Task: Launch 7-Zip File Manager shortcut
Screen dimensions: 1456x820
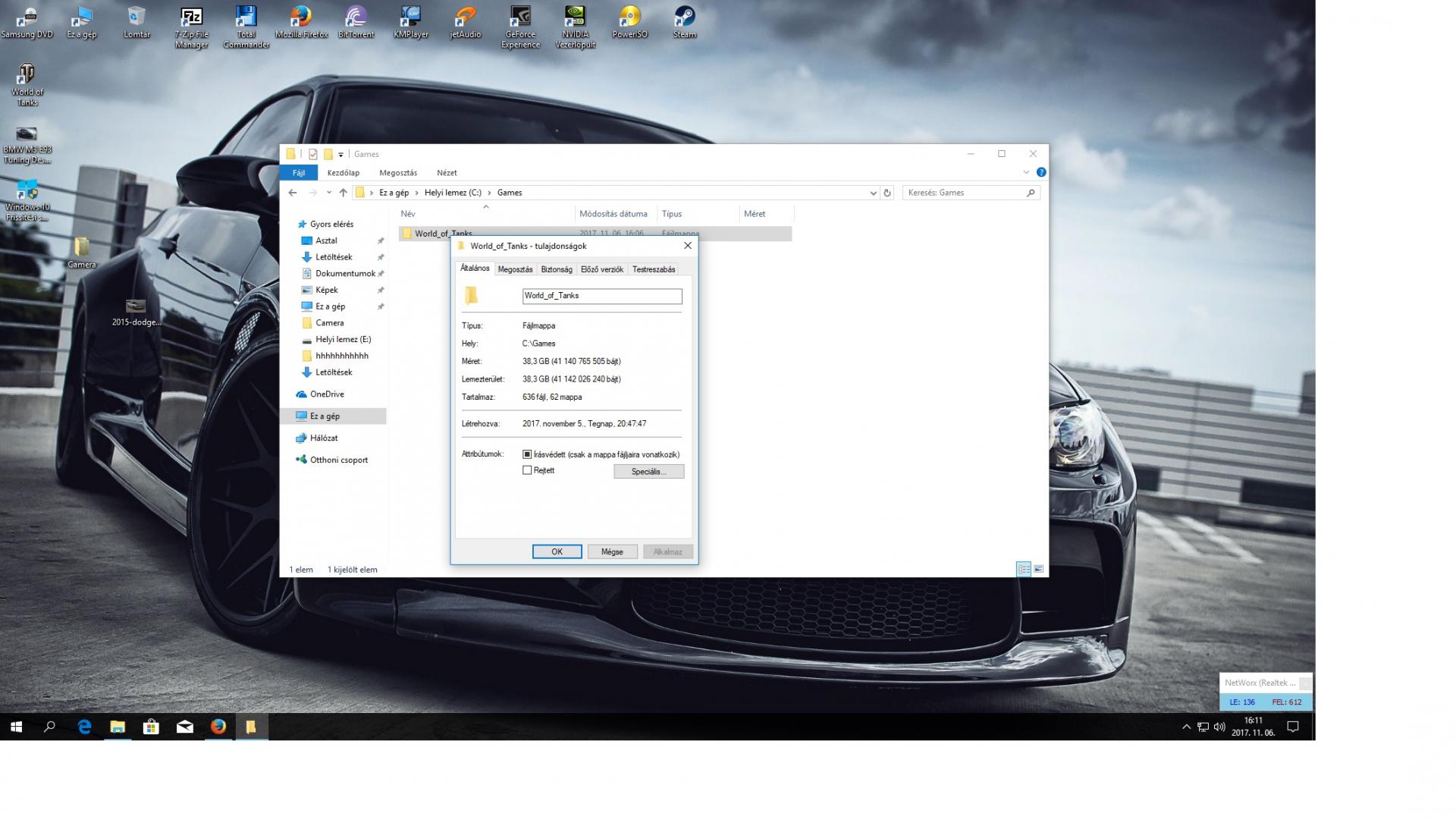Action: point(191,27)
